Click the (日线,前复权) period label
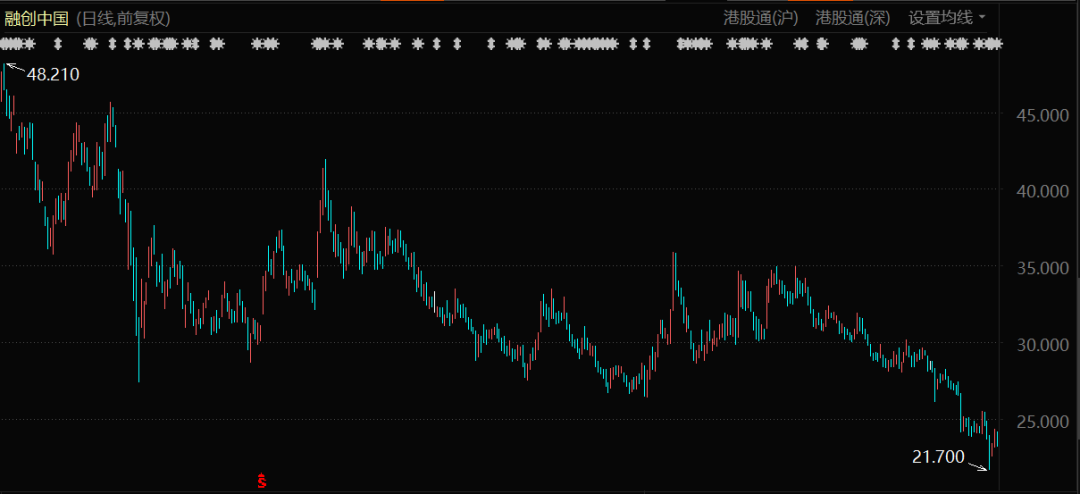 [122, 19]
